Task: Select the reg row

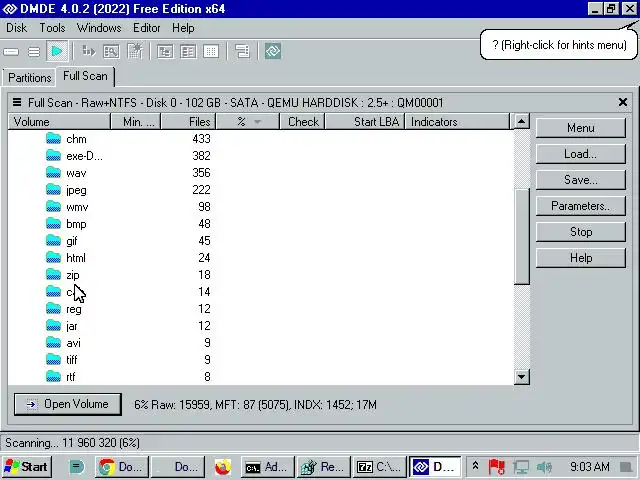Action: (x=260, y=309)
